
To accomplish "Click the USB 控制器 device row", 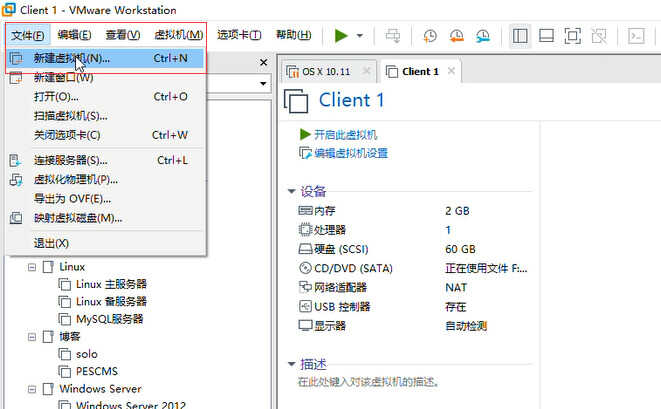I will (x=413, y=307).
